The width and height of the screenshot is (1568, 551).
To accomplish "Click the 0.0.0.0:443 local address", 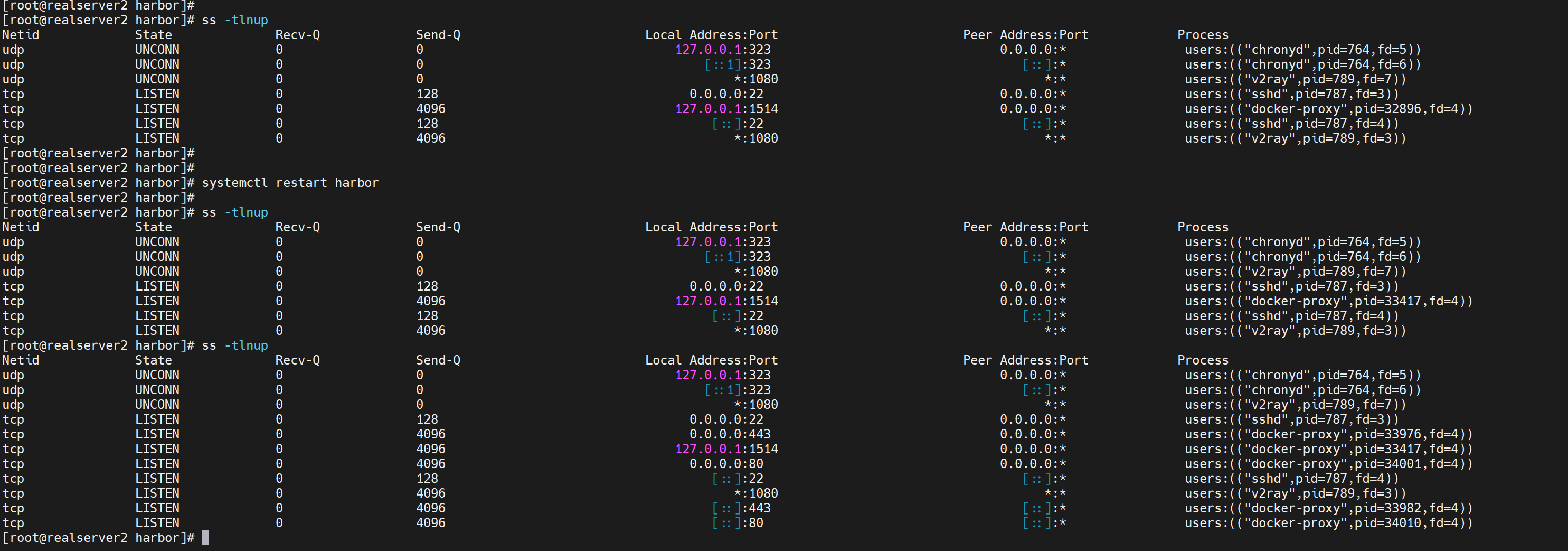I will [729, 434].
